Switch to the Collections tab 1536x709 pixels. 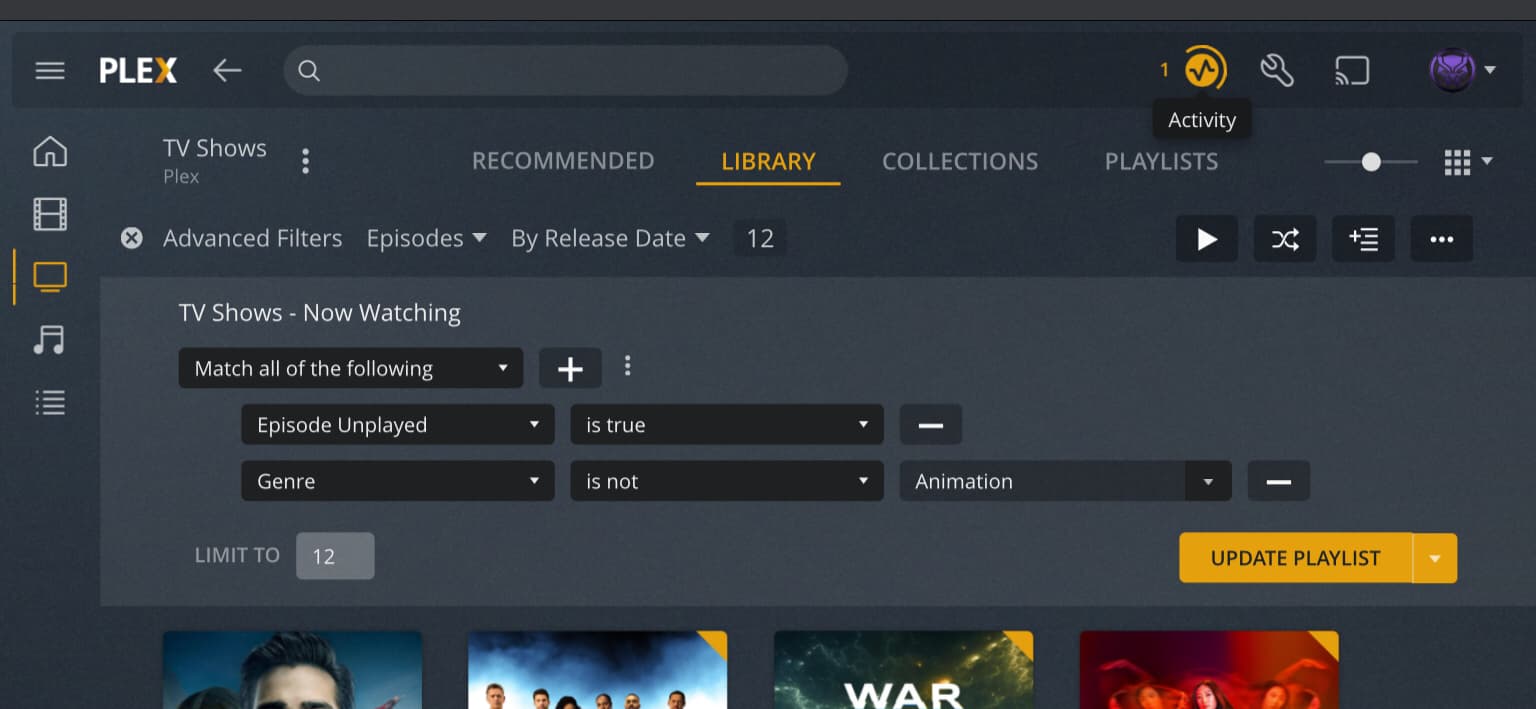(x=960, y=161)
